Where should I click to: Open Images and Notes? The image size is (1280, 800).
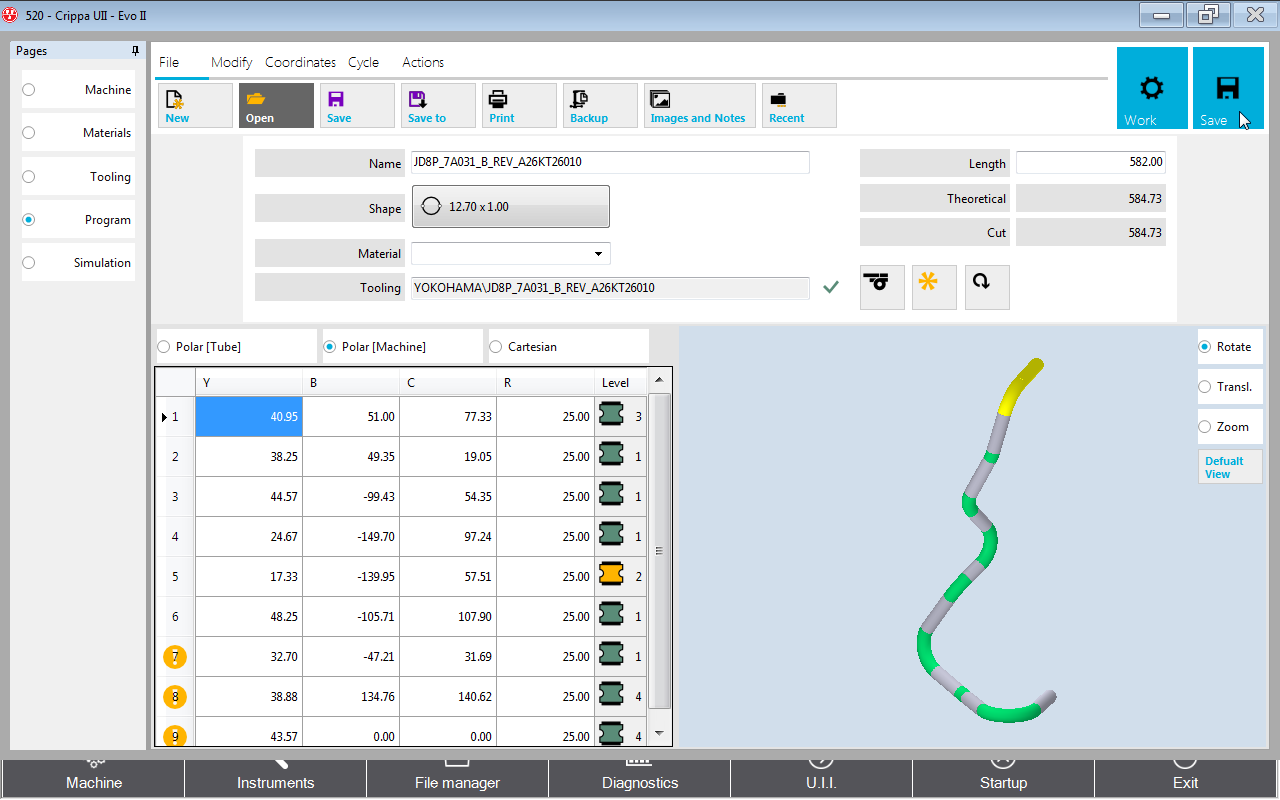[697, 105]
